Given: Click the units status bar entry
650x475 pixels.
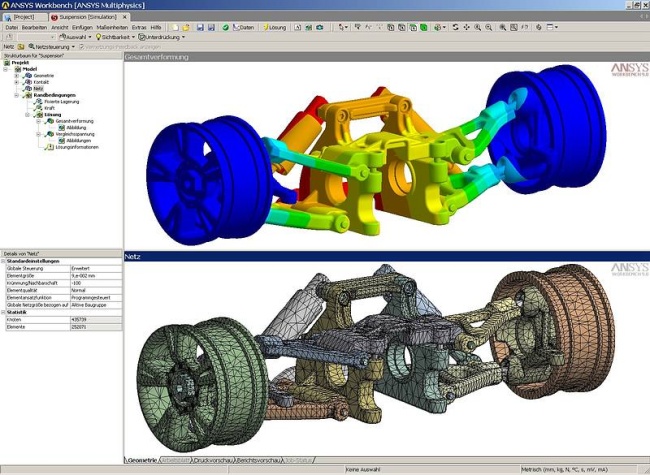Looking at the screenshot, I should tap(565, 470).
